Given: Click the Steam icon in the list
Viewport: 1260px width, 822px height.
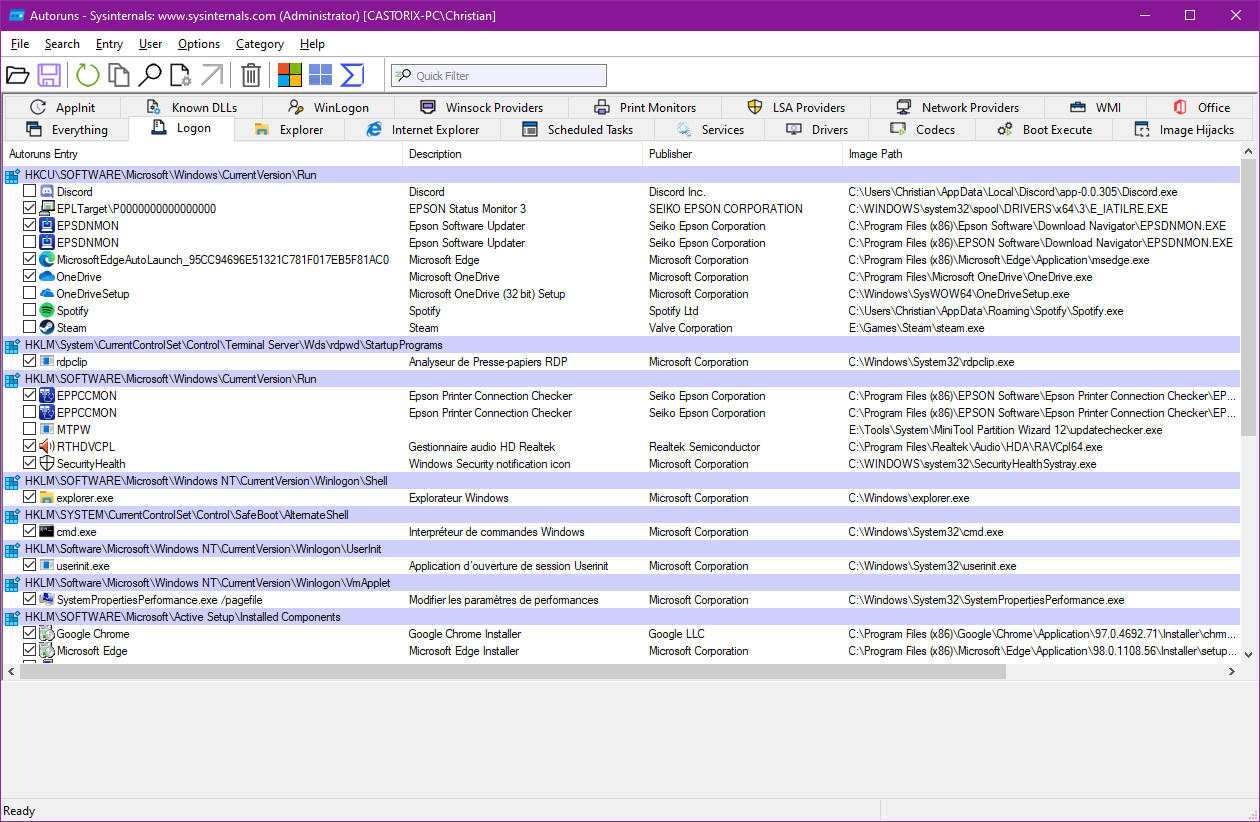Looking at the screenshot, I should (46, 328).
